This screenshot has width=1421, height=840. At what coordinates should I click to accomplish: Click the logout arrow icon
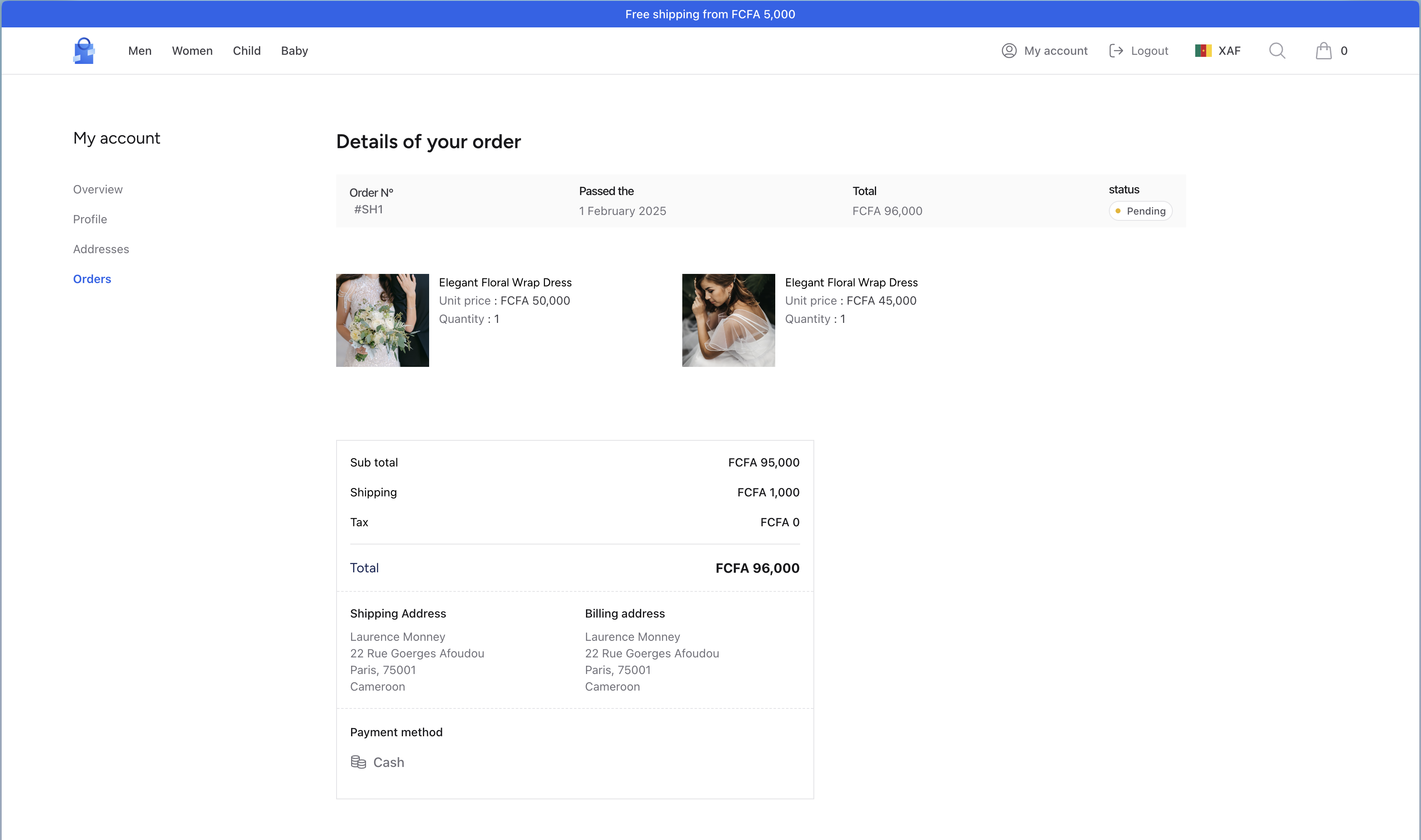pyautogui.click(x=1116, y=51)
